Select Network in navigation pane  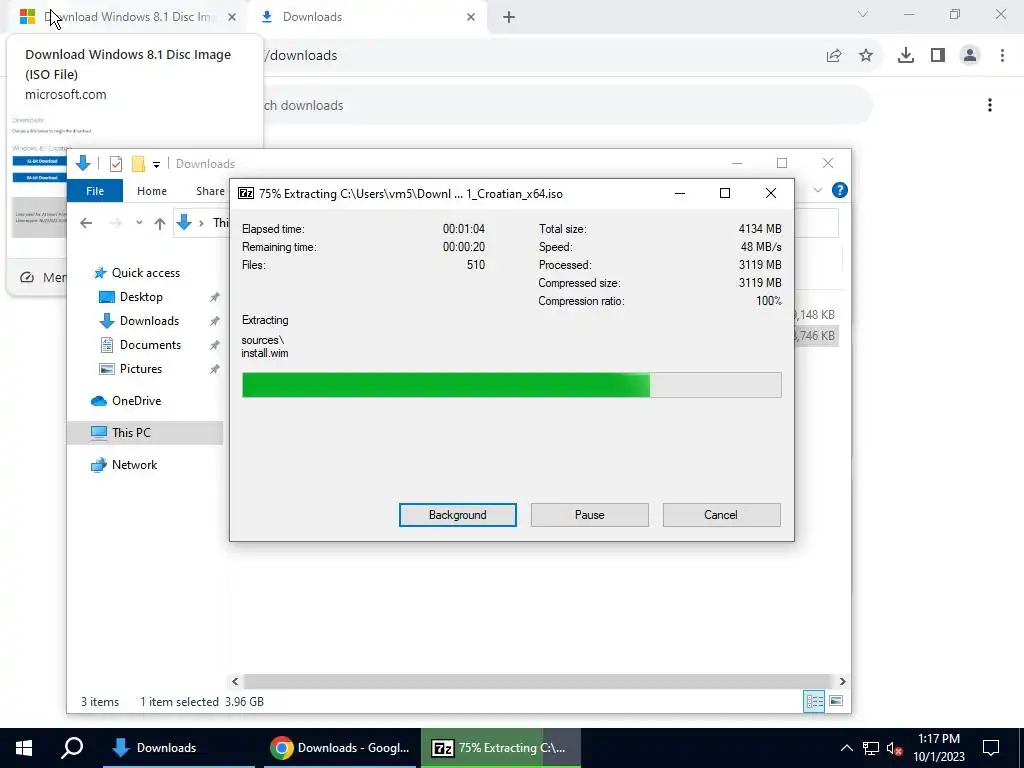134,465
